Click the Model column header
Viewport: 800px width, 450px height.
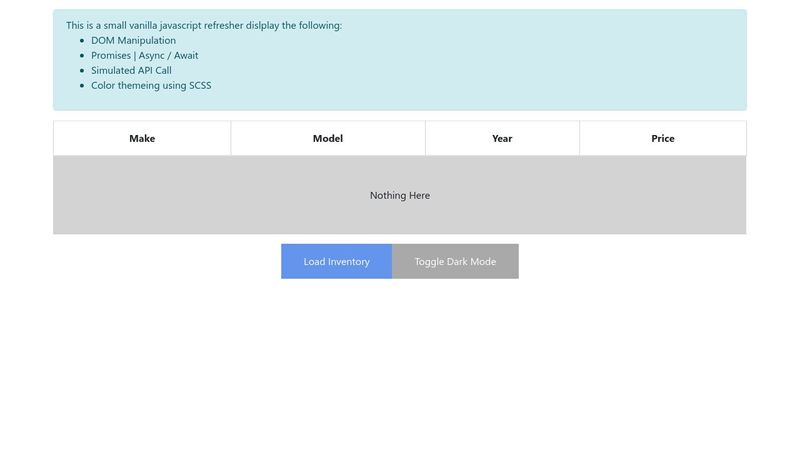(x=328, y=138)
